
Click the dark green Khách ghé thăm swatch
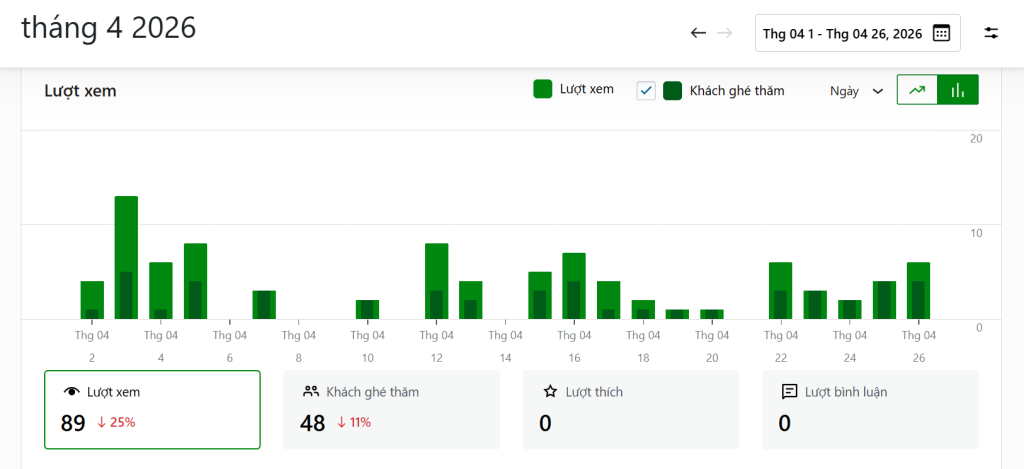[x=673, y=91]
